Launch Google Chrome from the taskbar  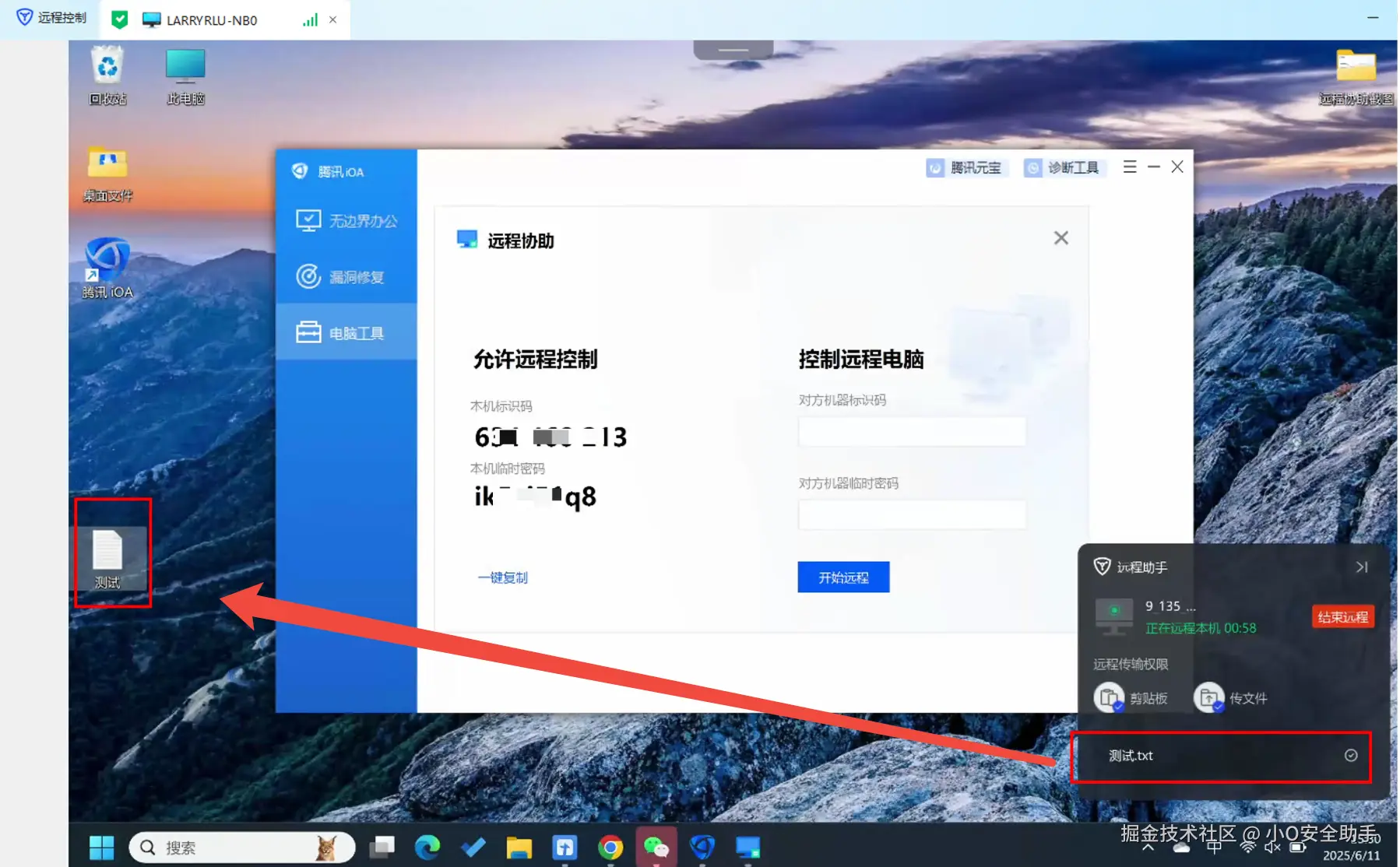[x=610, y=848]
